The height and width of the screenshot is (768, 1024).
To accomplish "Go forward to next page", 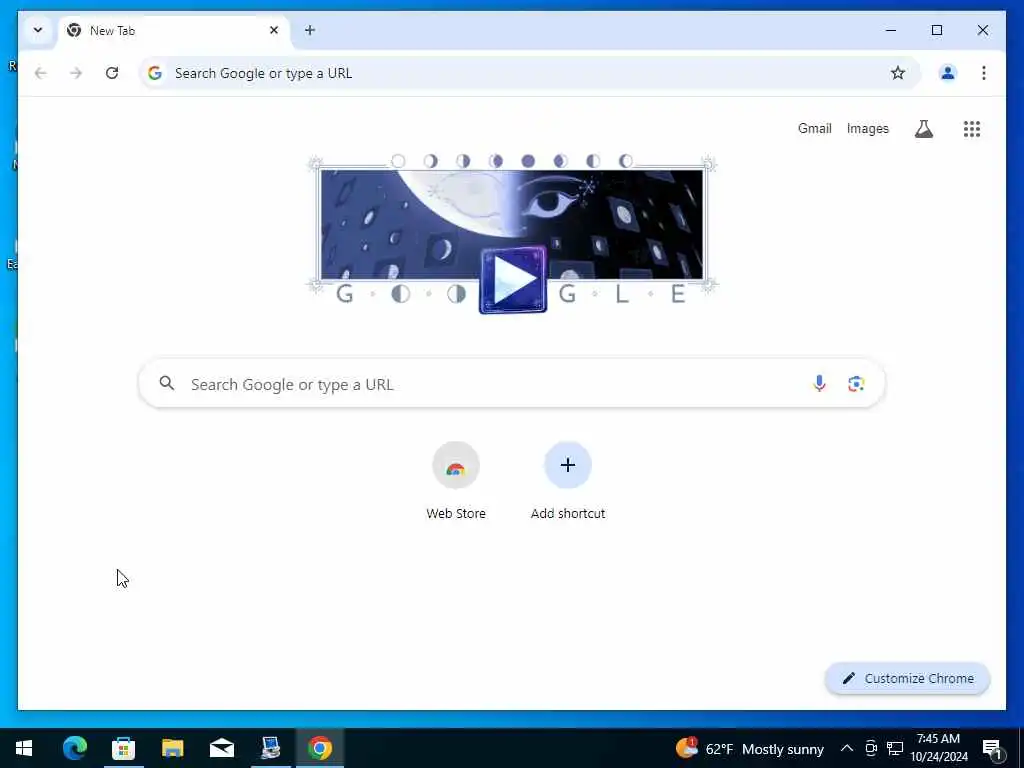I will point(76,73).
